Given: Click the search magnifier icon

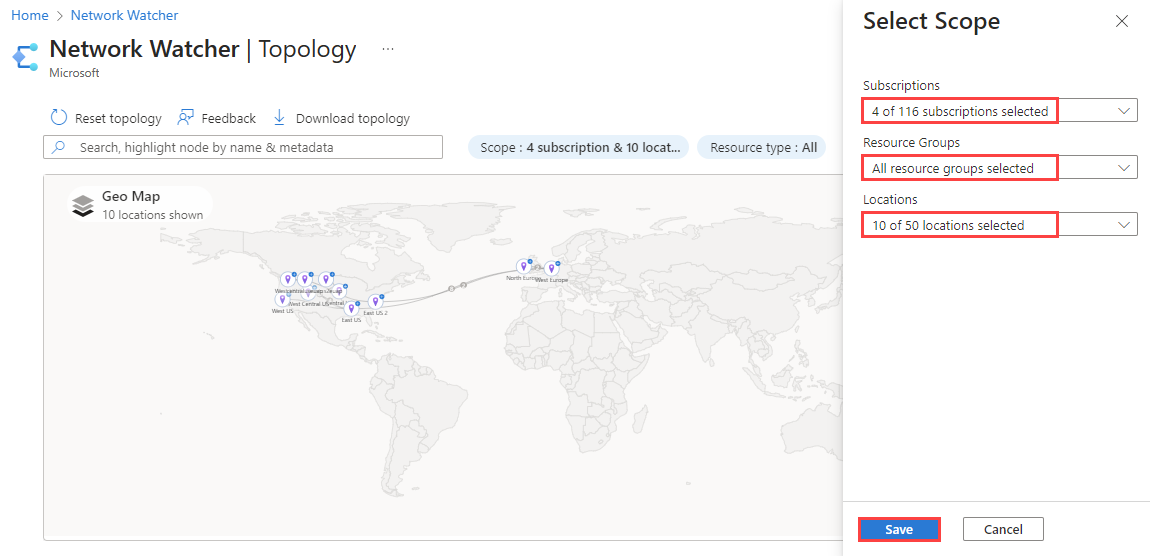Looking at the screenshot, I should pyautogui.click(x=59, y=147).
